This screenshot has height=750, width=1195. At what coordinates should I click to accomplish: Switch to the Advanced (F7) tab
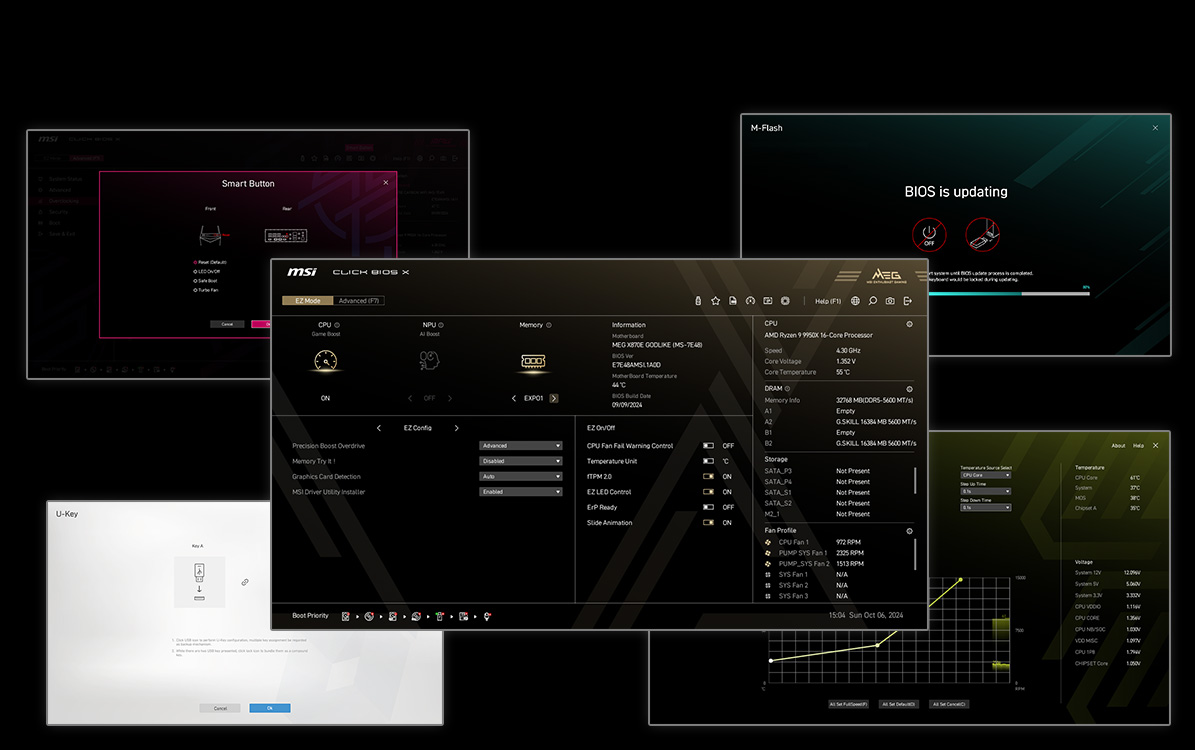click(x=358, y=301)
